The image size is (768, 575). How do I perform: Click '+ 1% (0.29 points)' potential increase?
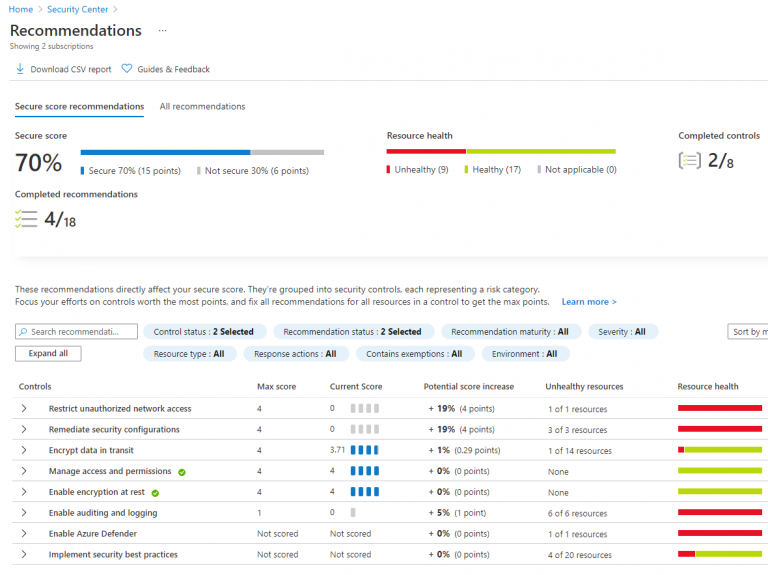[x=464, y=450]
